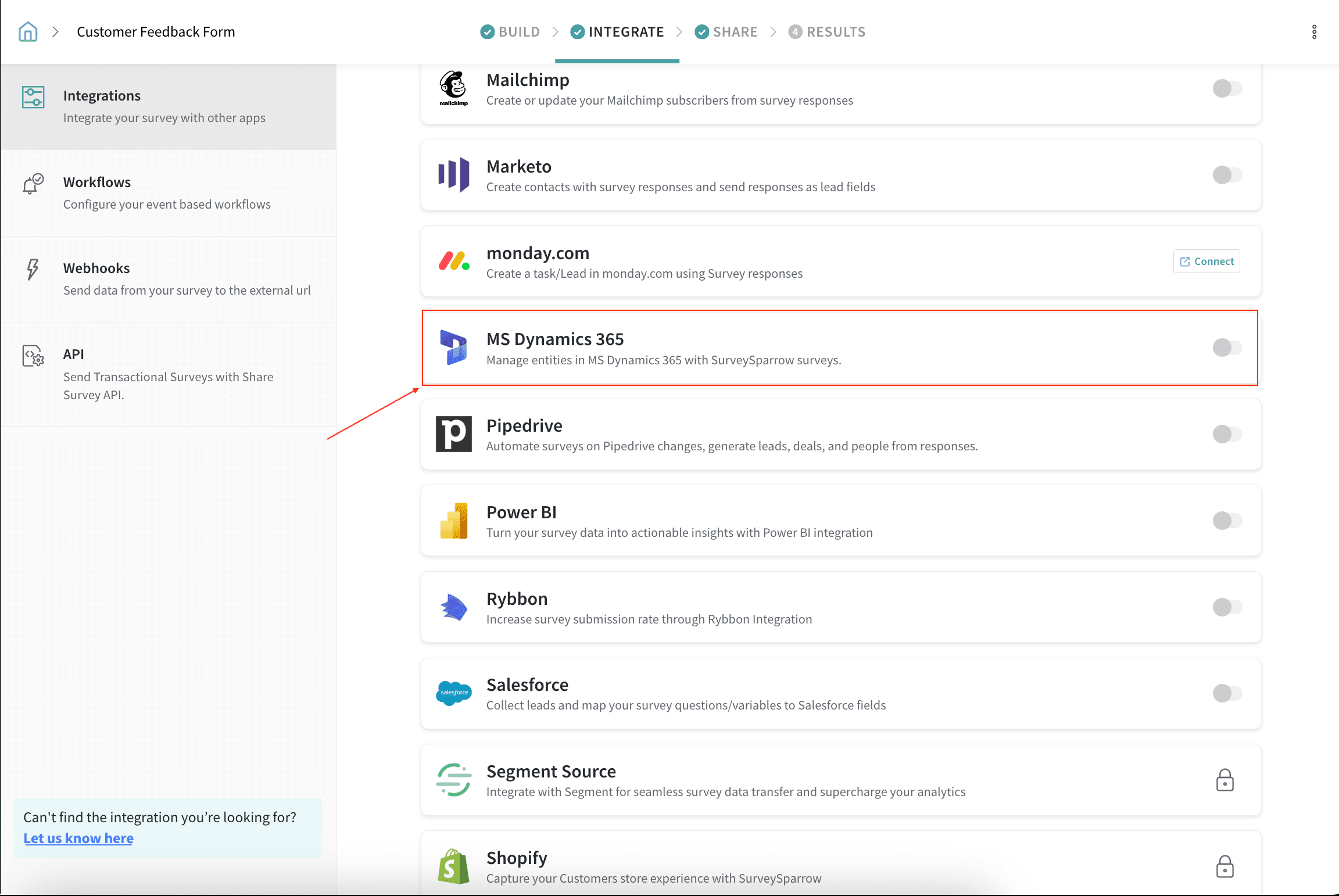Click the MS Dynamics 365 logo
Screen dimensions: 1339x896
tap(453, 347)
